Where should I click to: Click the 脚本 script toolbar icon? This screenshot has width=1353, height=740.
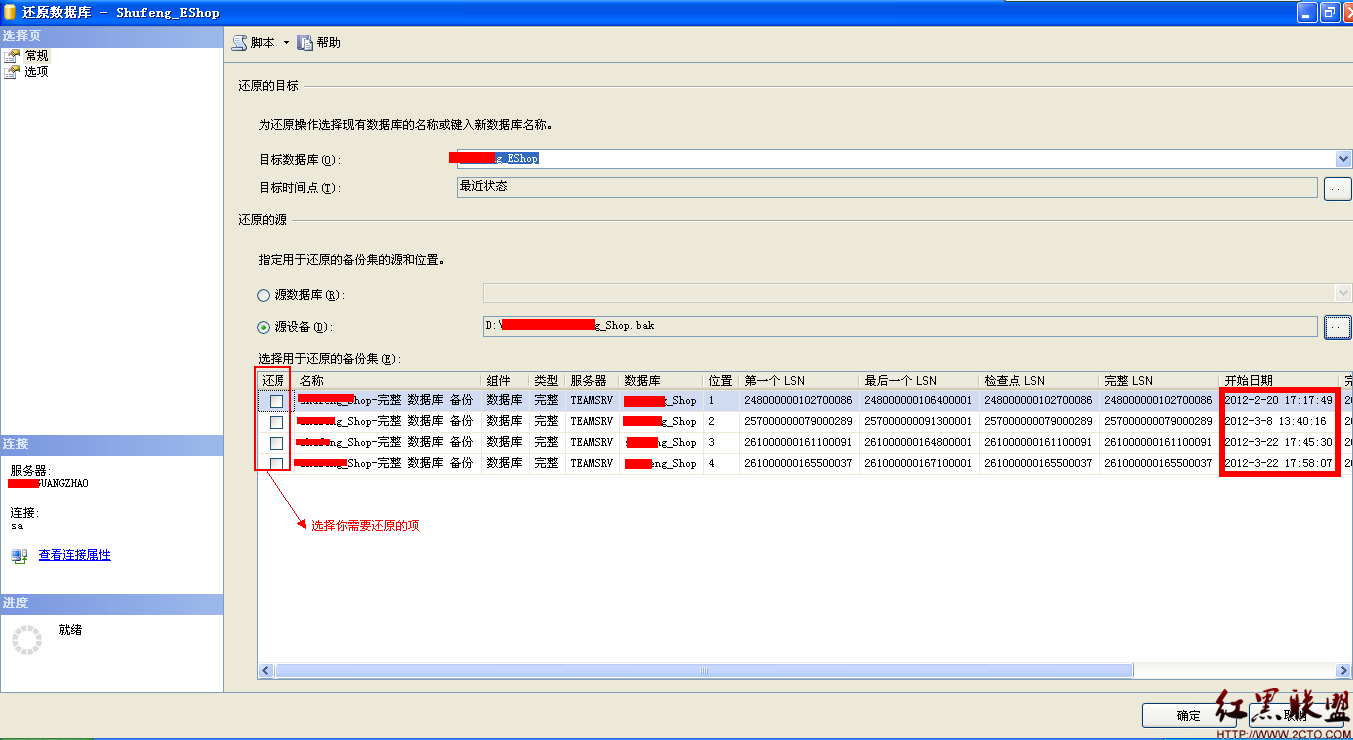[x=239, y=43]
